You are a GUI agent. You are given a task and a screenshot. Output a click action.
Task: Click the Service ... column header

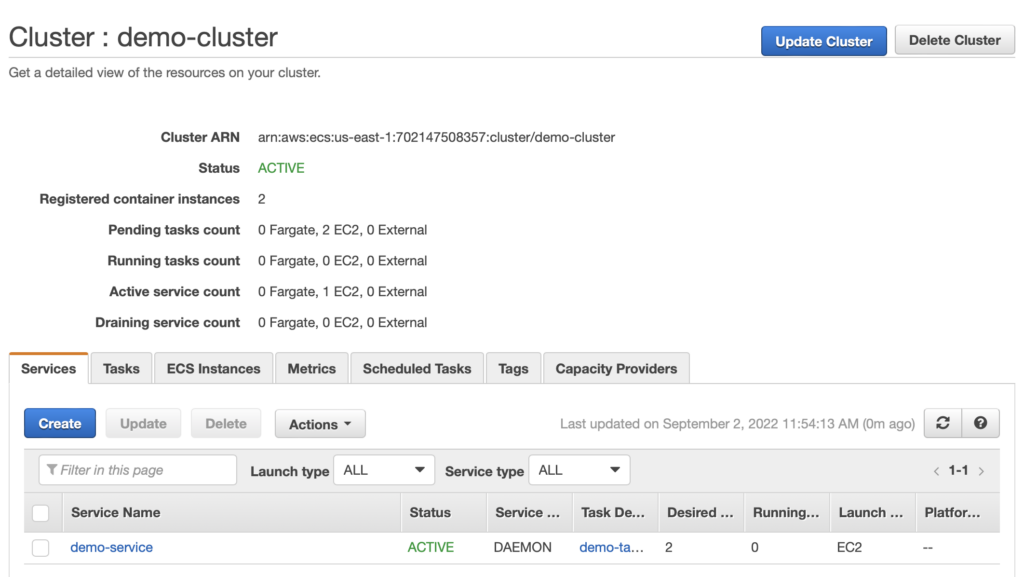tap(528, 512)
